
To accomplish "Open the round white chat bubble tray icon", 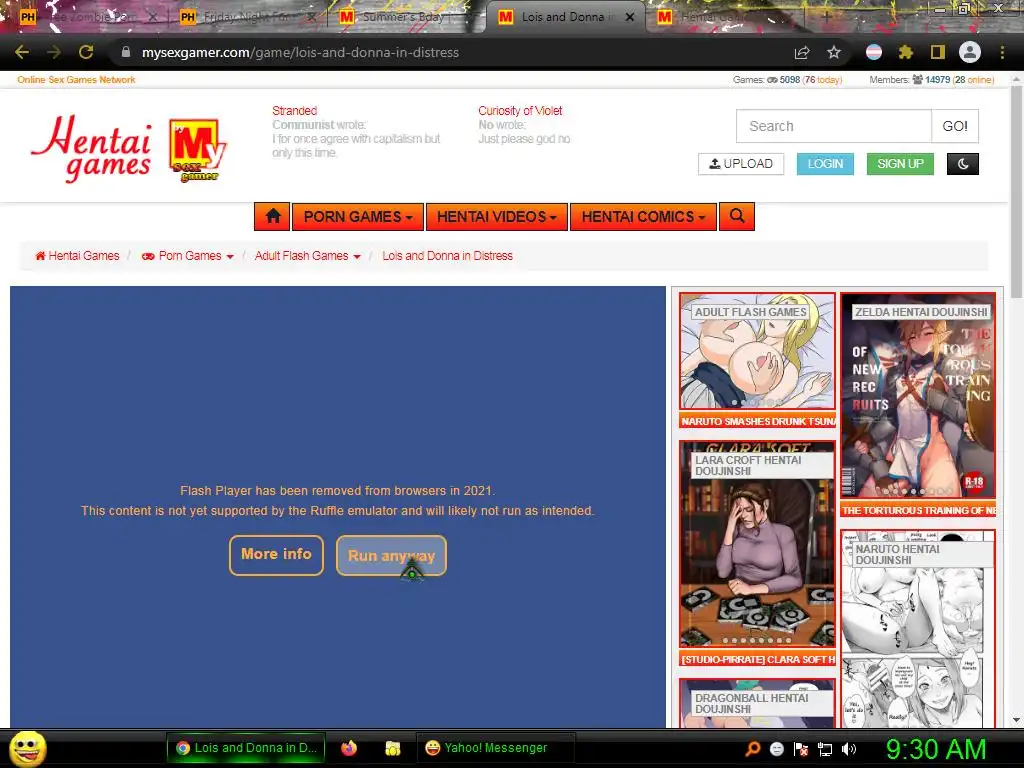I will click(x=776, y=749).
